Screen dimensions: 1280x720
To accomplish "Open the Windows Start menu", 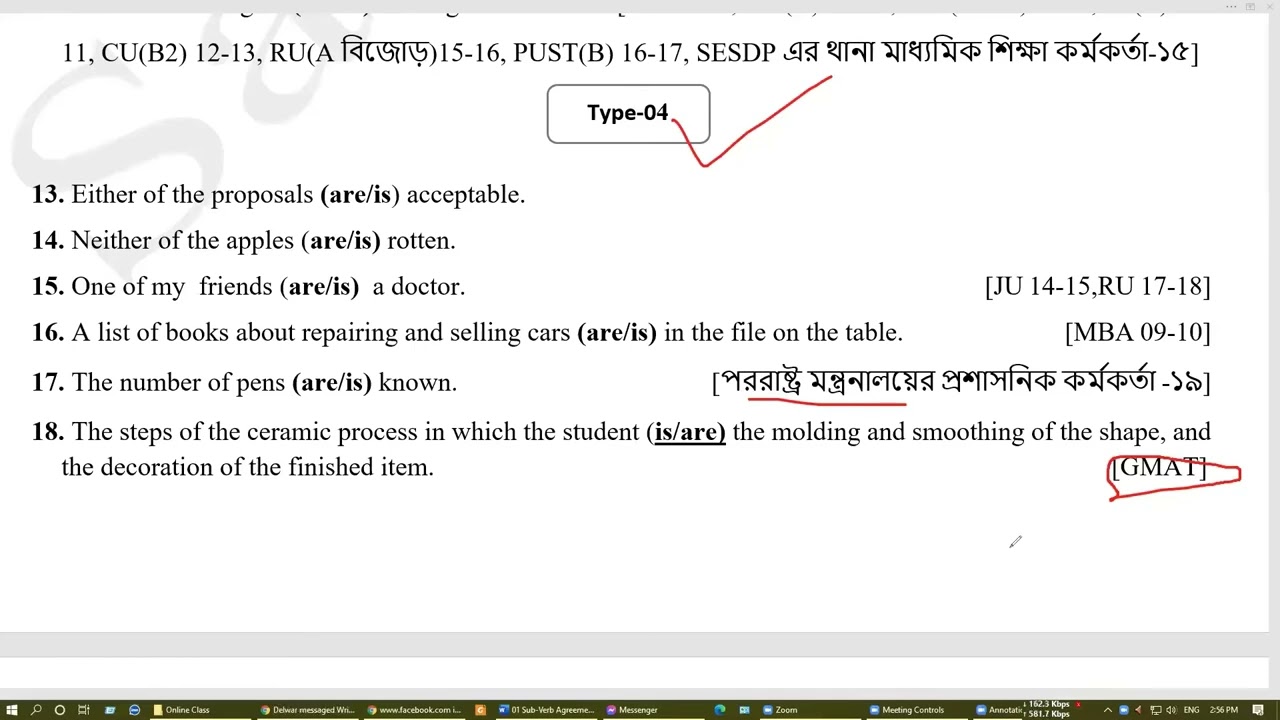I will point(11,710).
